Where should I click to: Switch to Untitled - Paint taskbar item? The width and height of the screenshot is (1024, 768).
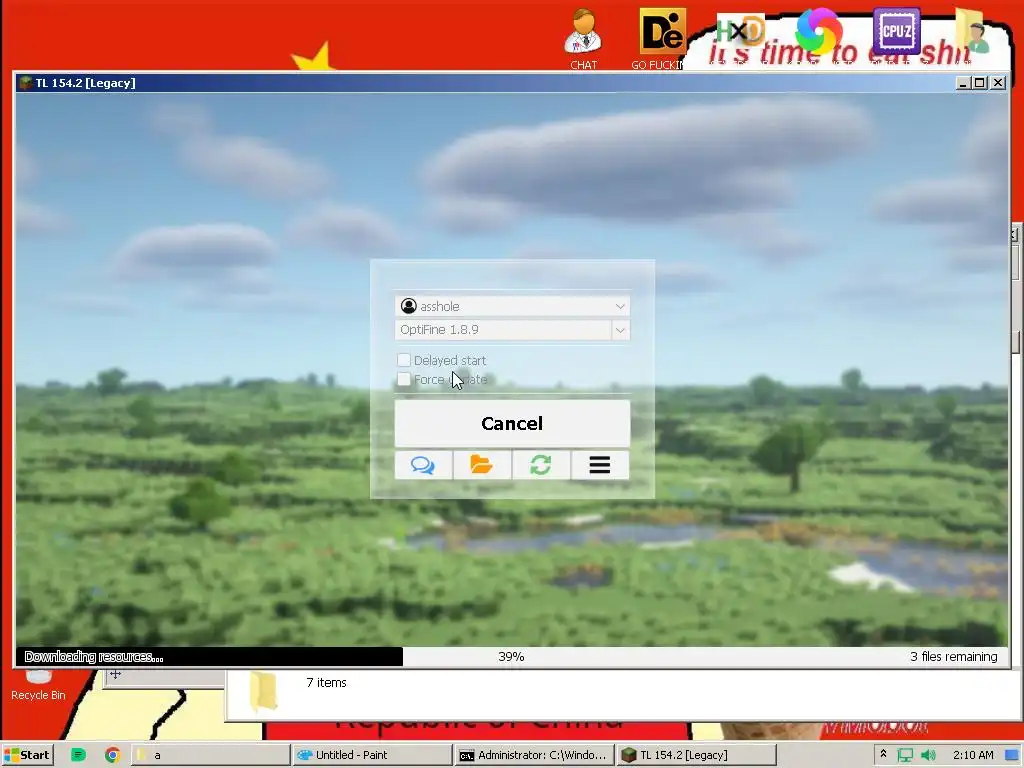pyautogui.click(x=372, y=755)
